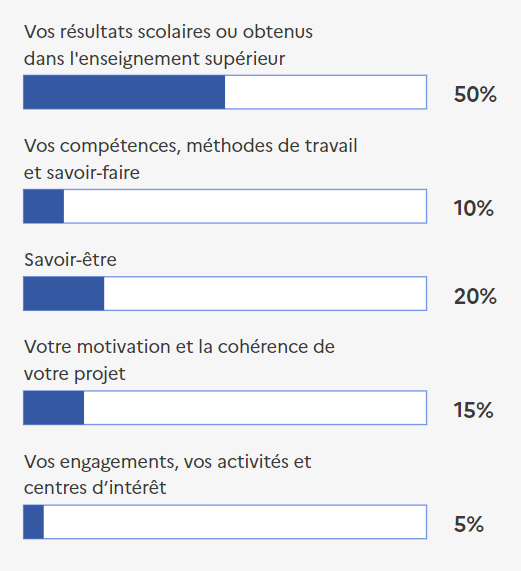Image resolution: width=521 pixels, height=571 pixels.
Task: Click the 20% percentage value
Action: (x=475, y=296)
